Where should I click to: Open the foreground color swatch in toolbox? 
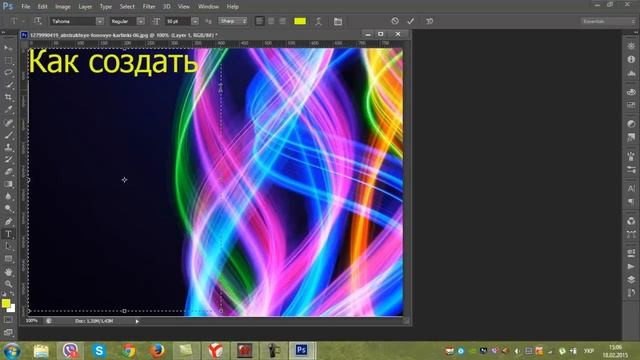tap(6, 303)
